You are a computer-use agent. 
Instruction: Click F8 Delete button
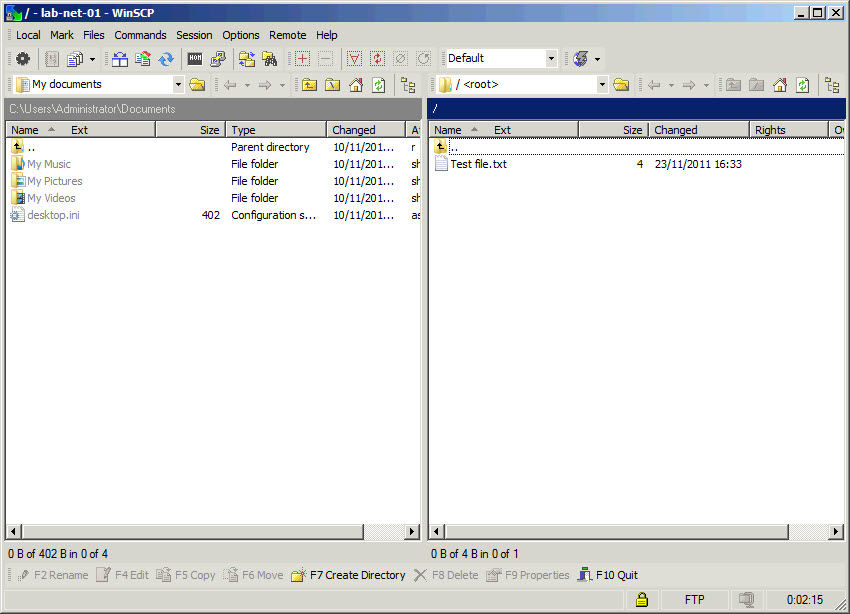pyautogui.click(x=446, y=575)
